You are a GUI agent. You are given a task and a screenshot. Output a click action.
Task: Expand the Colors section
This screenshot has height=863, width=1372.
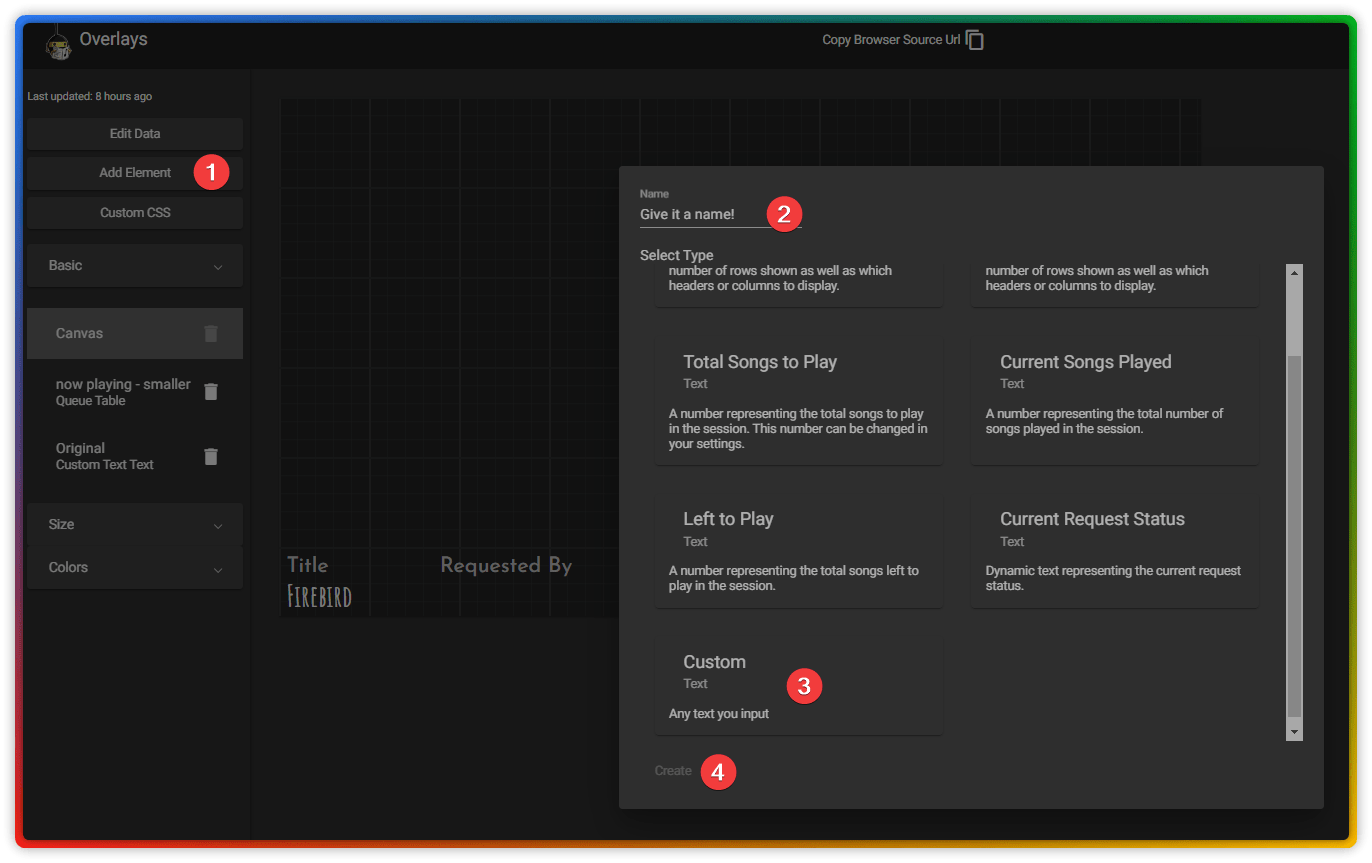point(134,567)
